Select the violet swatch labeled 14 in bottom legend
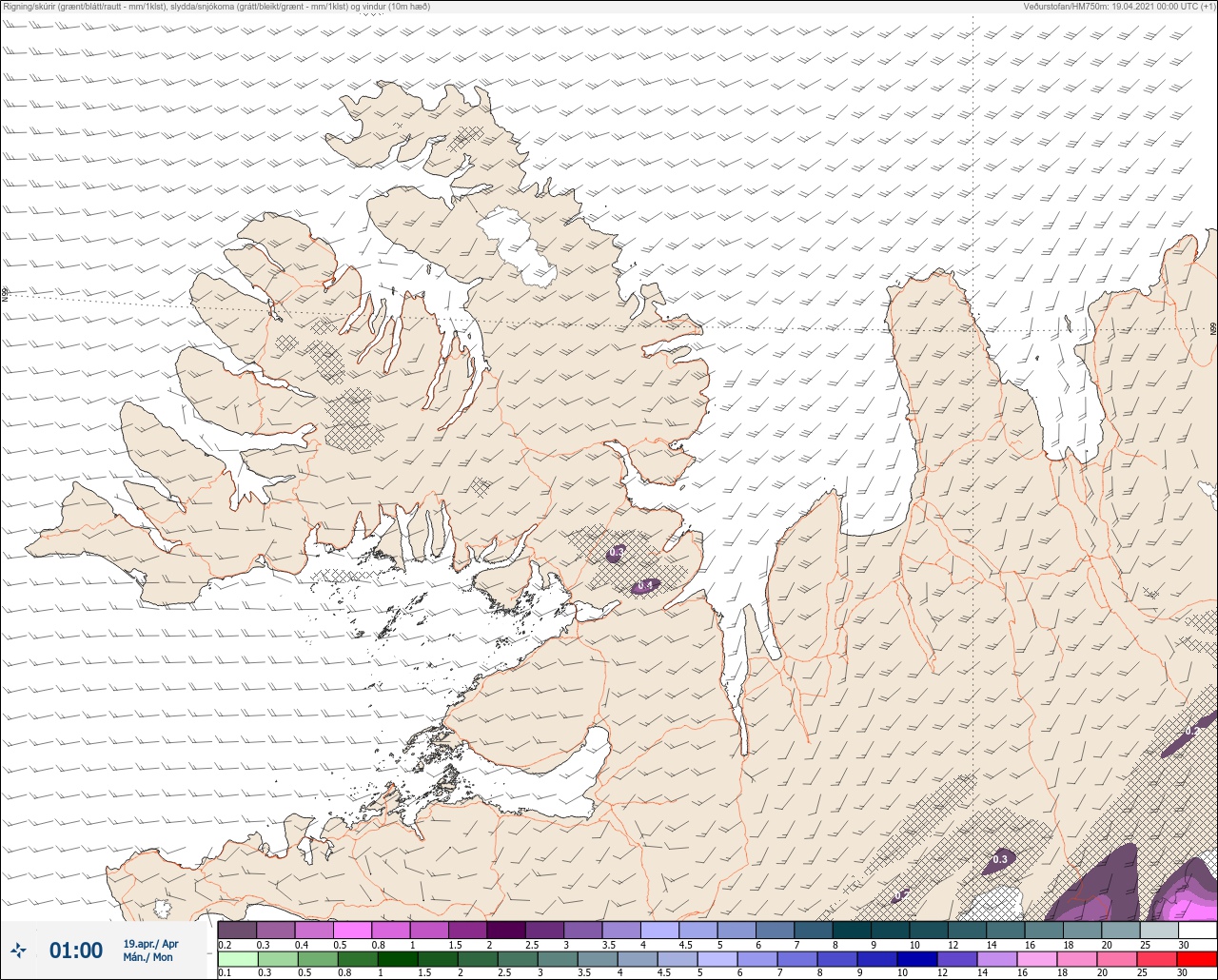This screenshot has width=1218, height=980. point(997,958)
